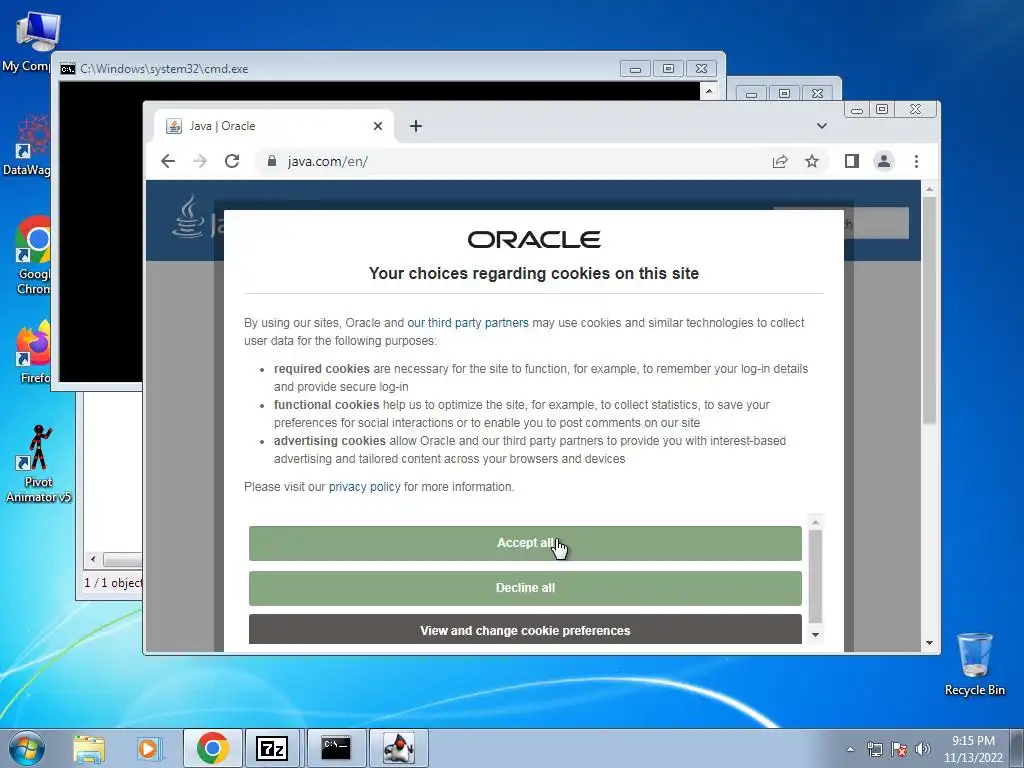Viewport: 1024px width, 768px height.
Task: Click Chrome back arrow button
Action: [168, 161]
